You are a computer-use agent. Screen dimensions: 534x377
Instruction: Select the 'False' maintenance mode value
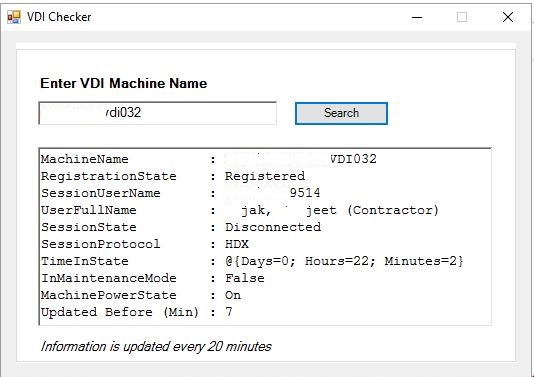coord(245,278)
